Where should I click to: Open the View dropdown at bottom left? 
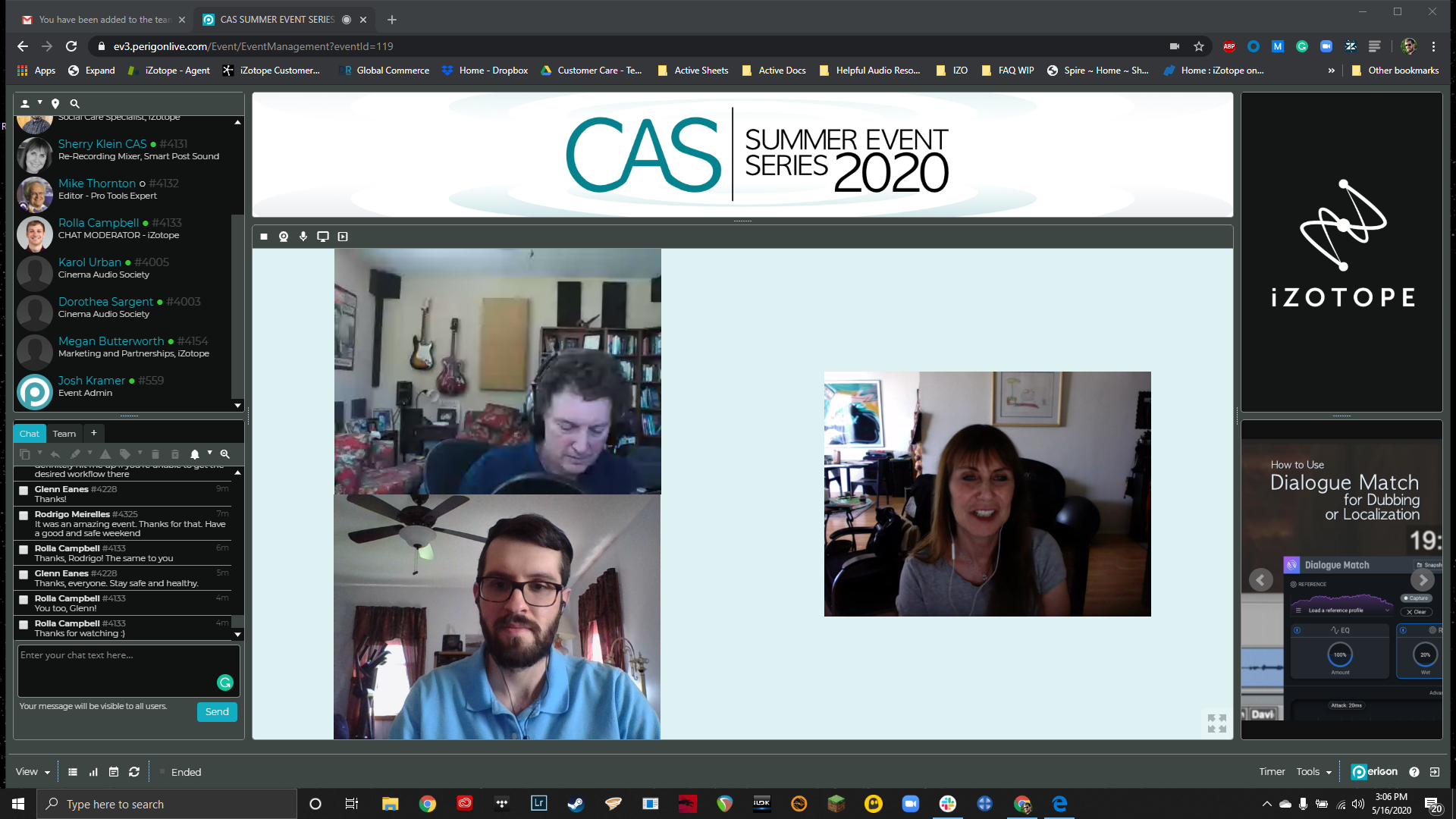coord(32,771)
